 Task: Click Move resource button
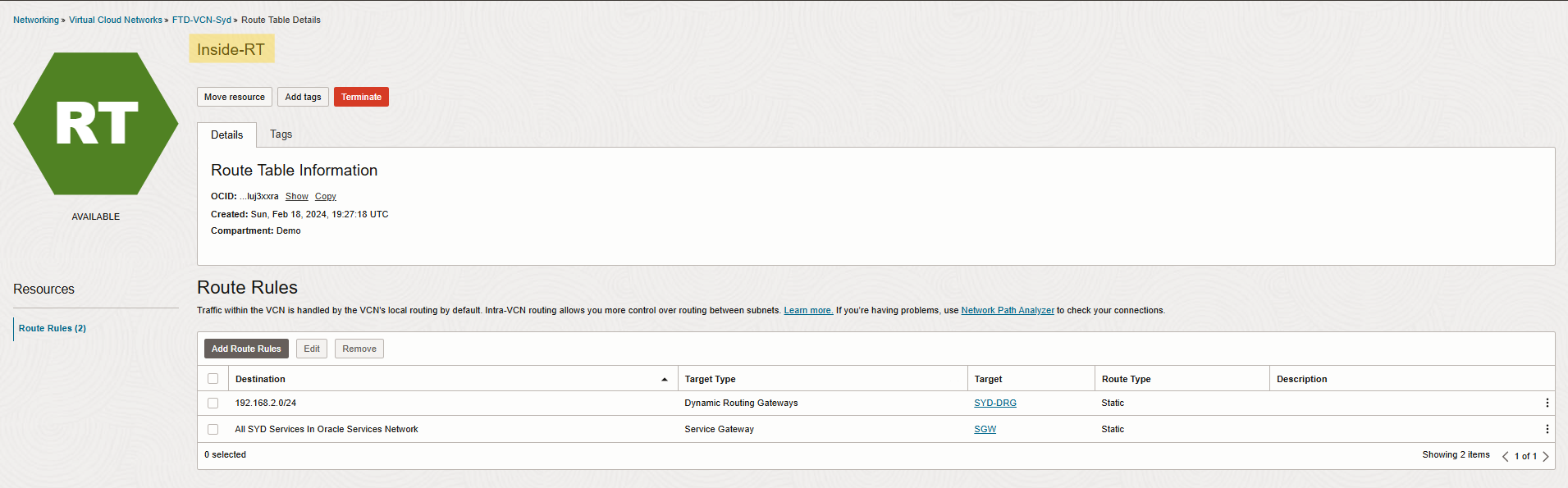click(235, 97)
